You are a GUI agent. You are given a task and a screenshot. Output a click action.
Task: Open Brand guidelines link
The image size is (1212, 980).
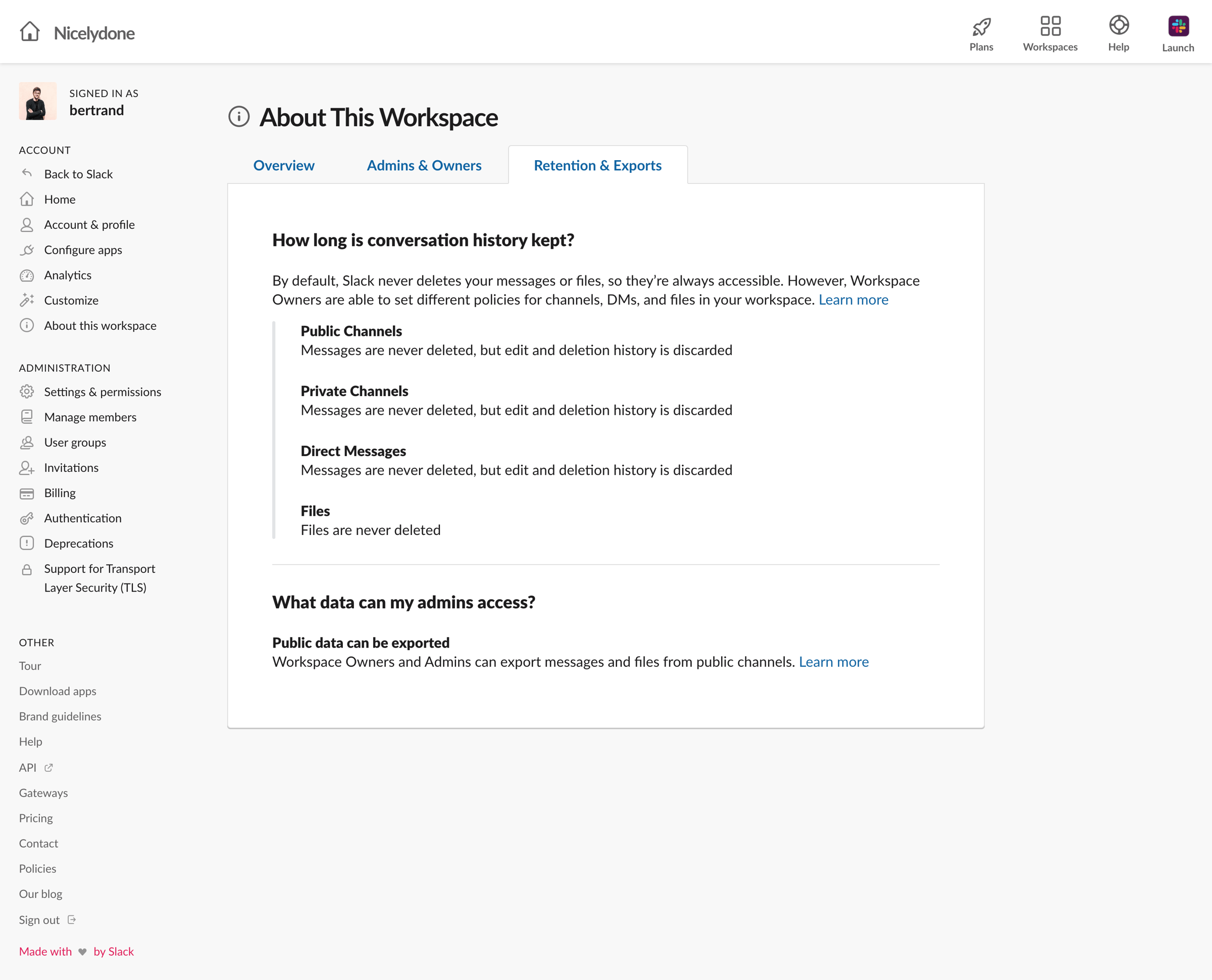[61, 716]
